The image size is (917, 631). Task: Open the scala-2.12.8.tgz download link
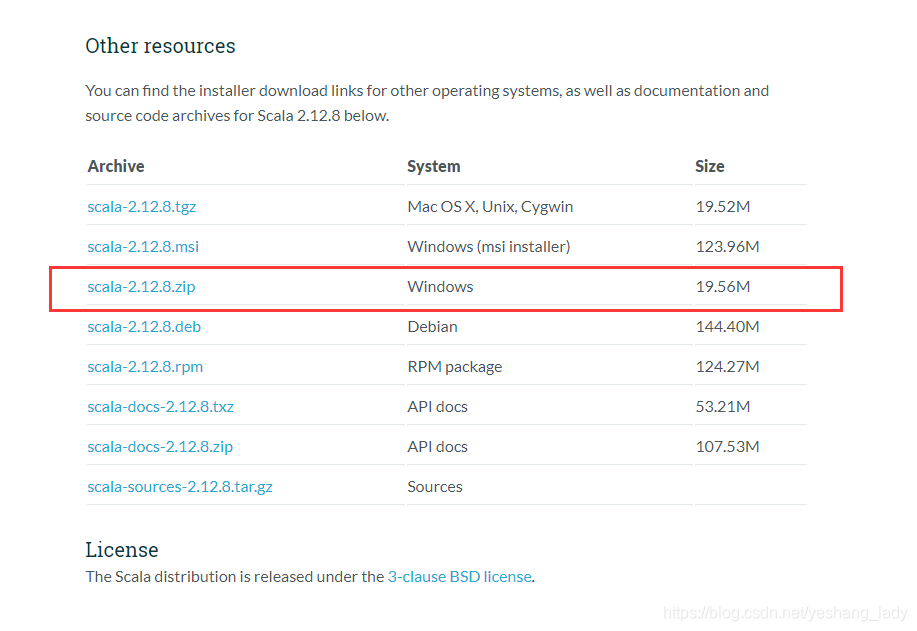[142, 207]
